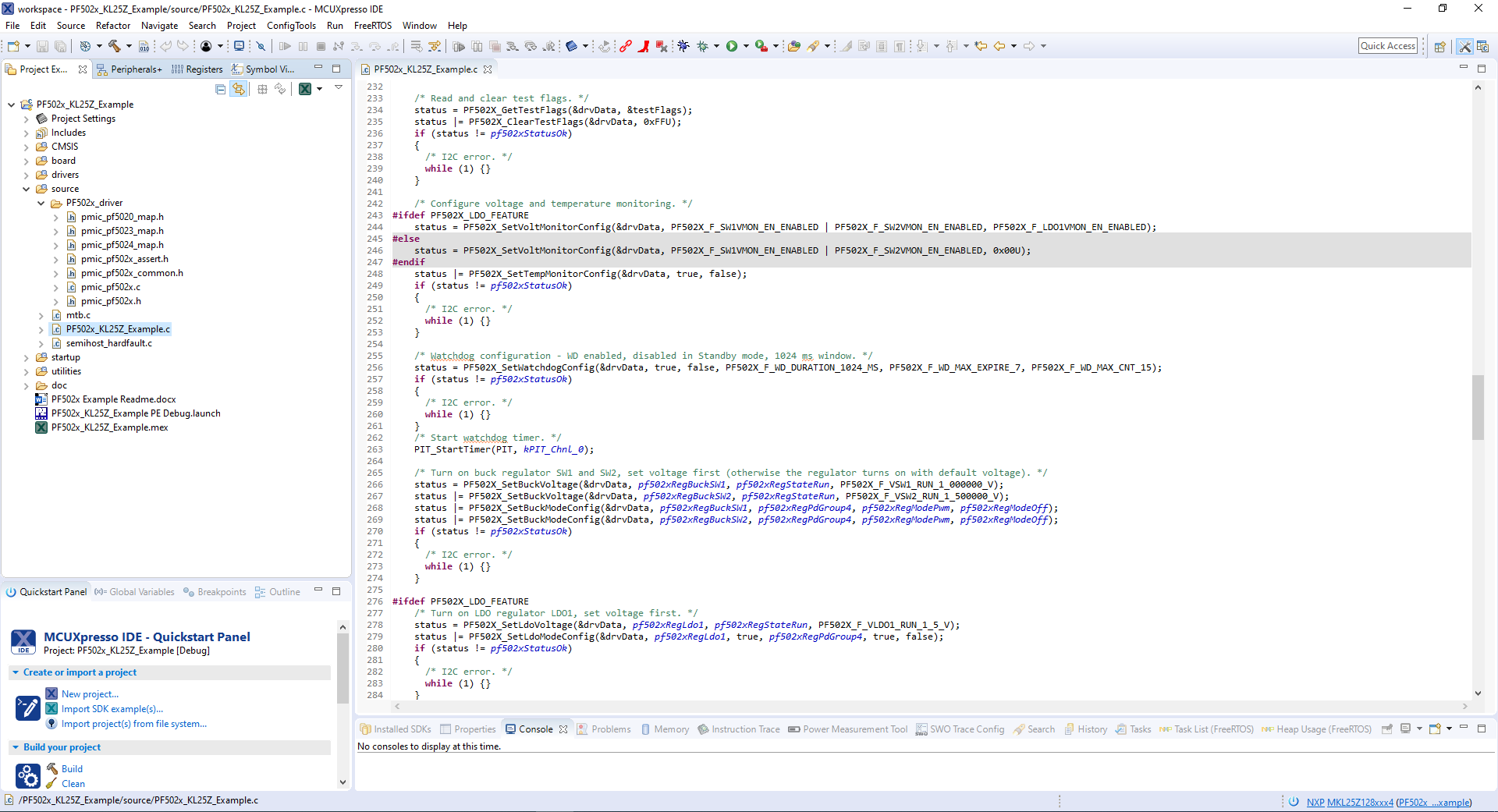Collapse the 'Create or import a project' section
The image size is (1498, 812).
[16, 672]
